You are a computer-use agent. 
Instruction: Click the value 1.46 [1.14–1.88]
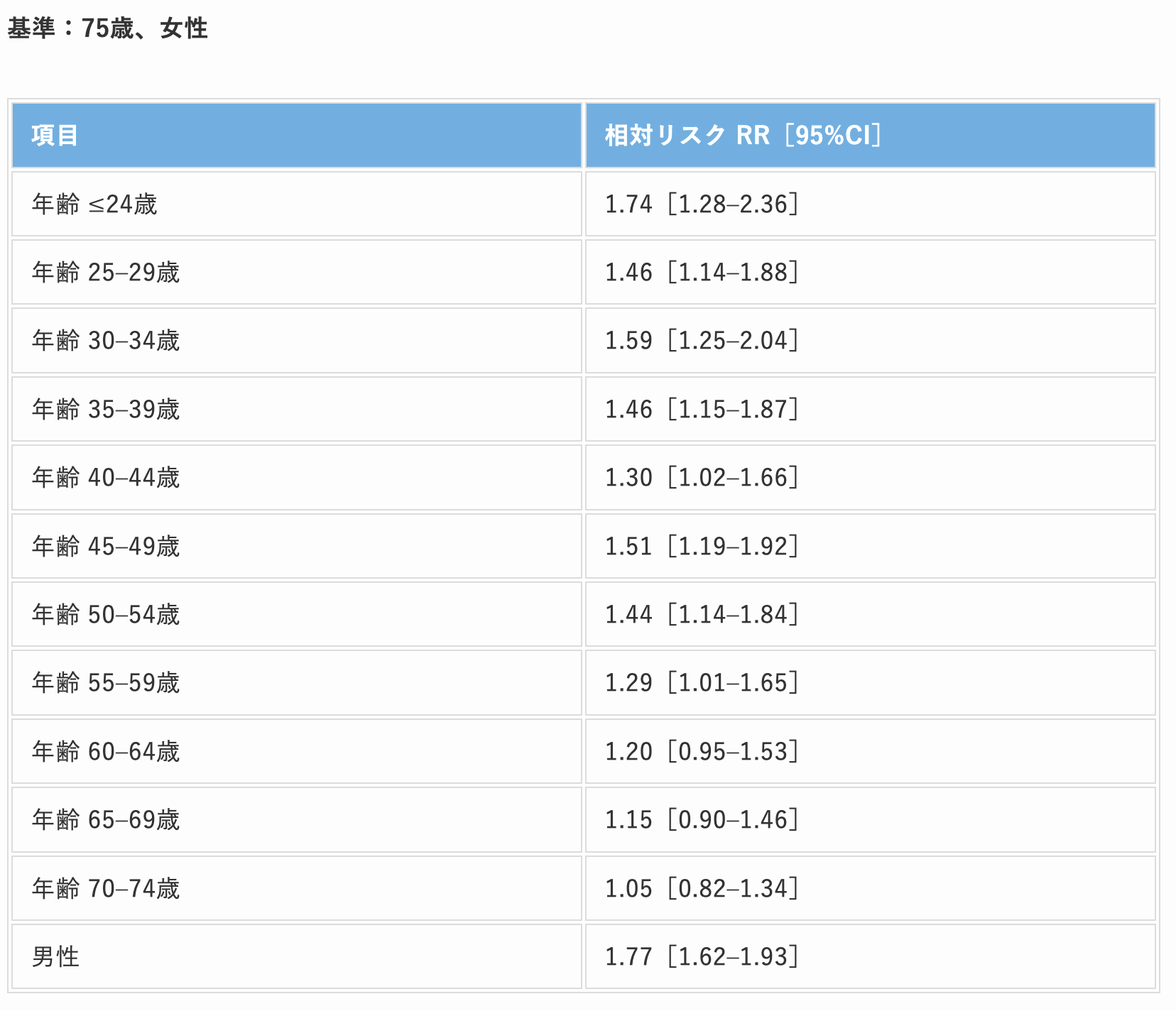pyautogui.click(x=701, y=273)
